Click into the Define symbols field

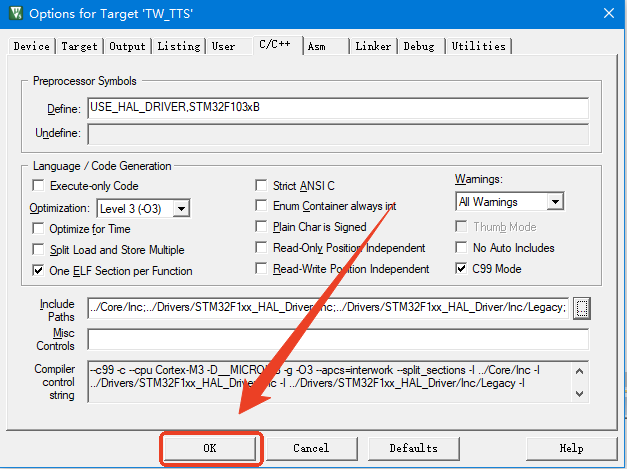(x=338, y=108)
